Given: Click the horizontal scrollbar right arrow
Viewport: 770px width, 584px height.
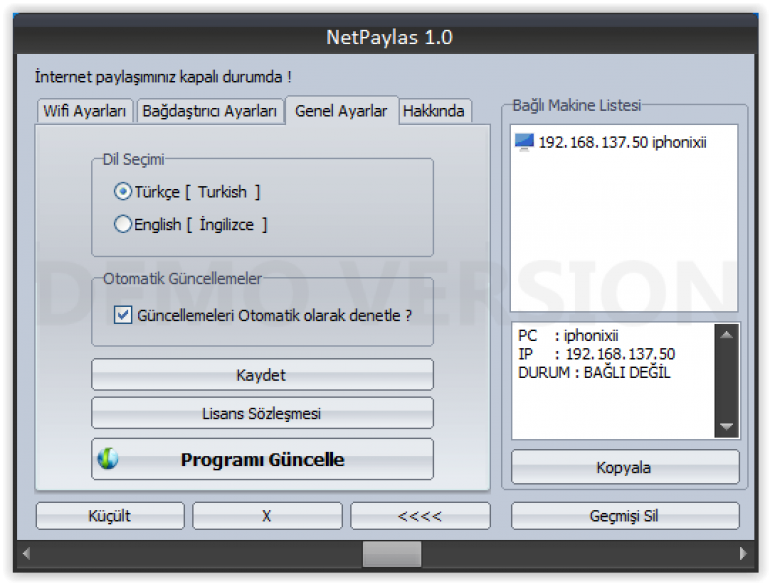Looking at the screenshot, I should tap(743, 554).
